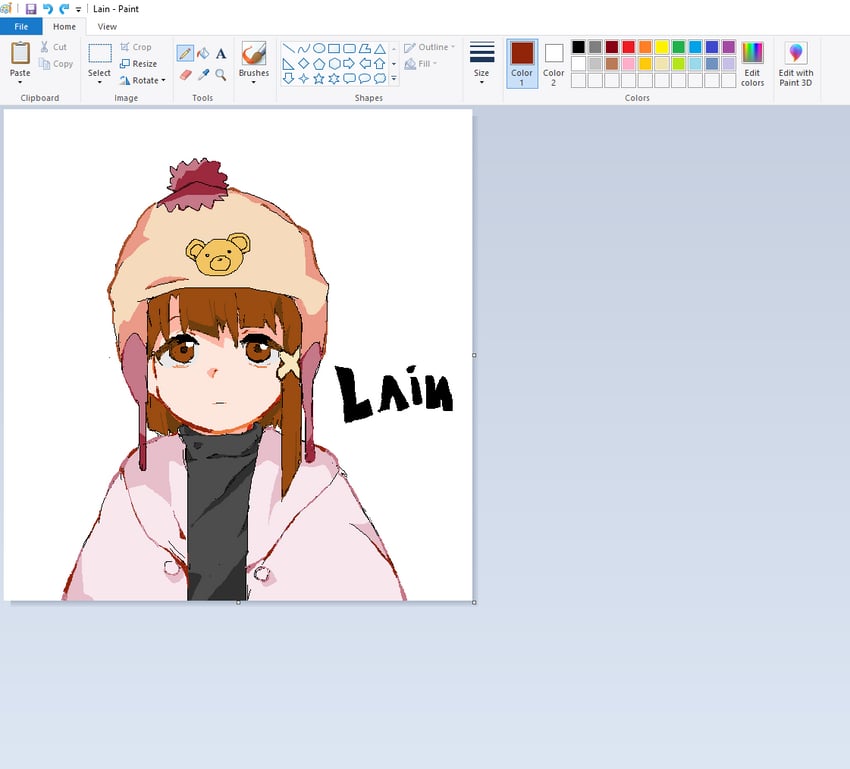Pick black from the color palette

578,47
